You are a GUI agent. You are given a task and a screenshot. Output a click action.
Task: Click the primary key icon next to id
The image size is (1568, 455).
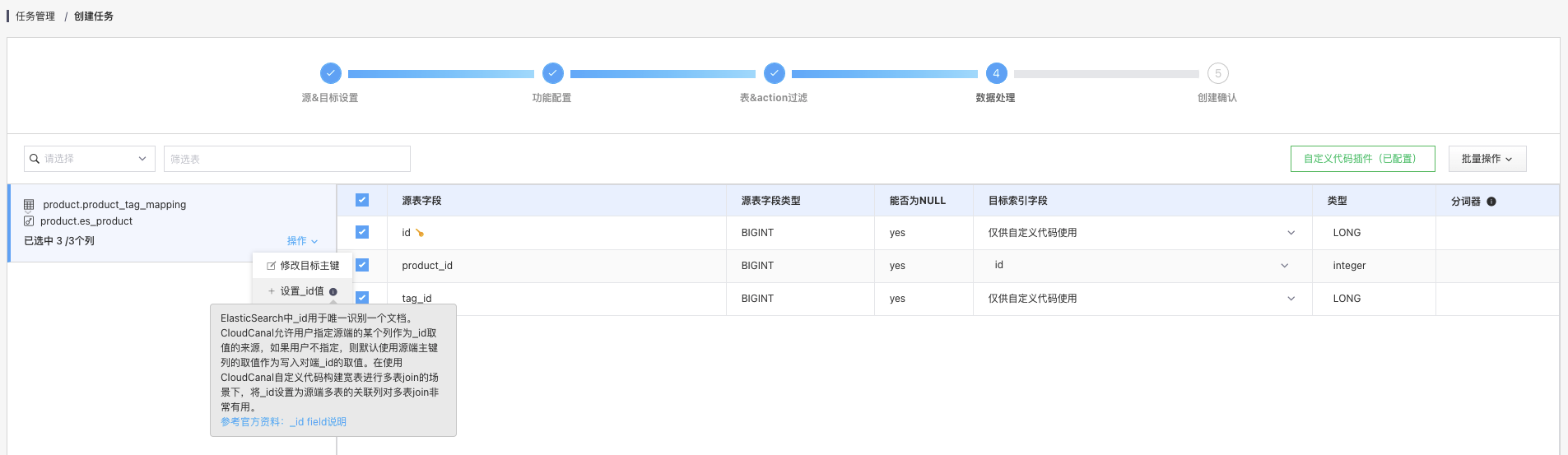pos(420,233)
